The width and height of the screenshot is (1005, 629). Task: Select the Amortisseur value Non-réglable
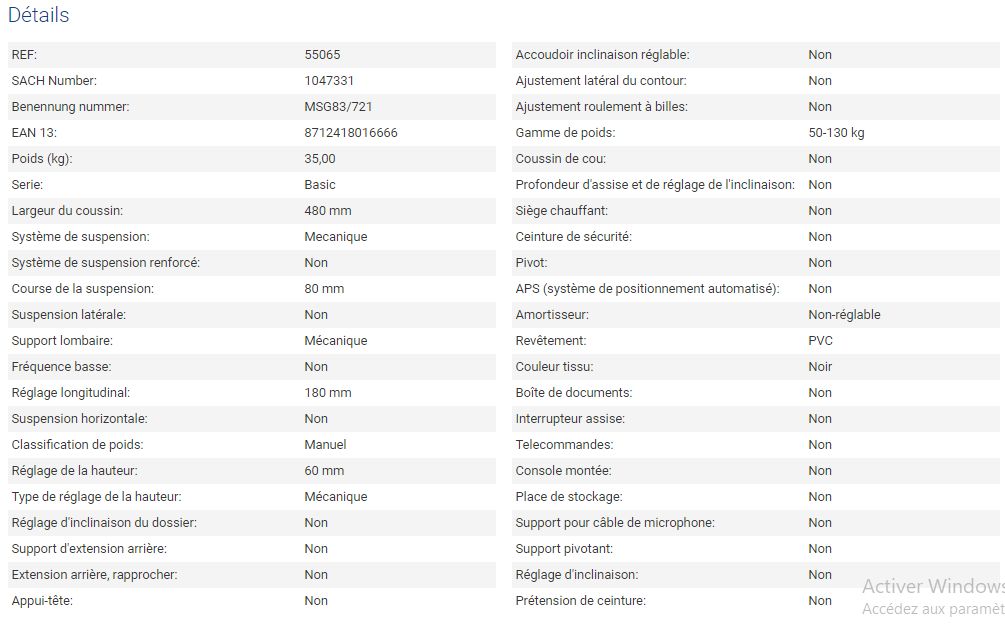tap(844, 315)
